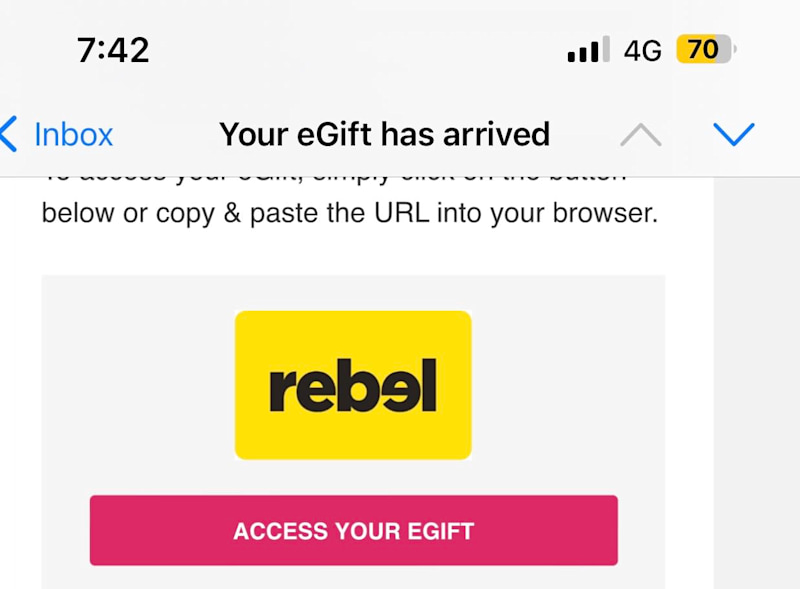Select the word 'URL' in the email text

click(x=402, y=213)
